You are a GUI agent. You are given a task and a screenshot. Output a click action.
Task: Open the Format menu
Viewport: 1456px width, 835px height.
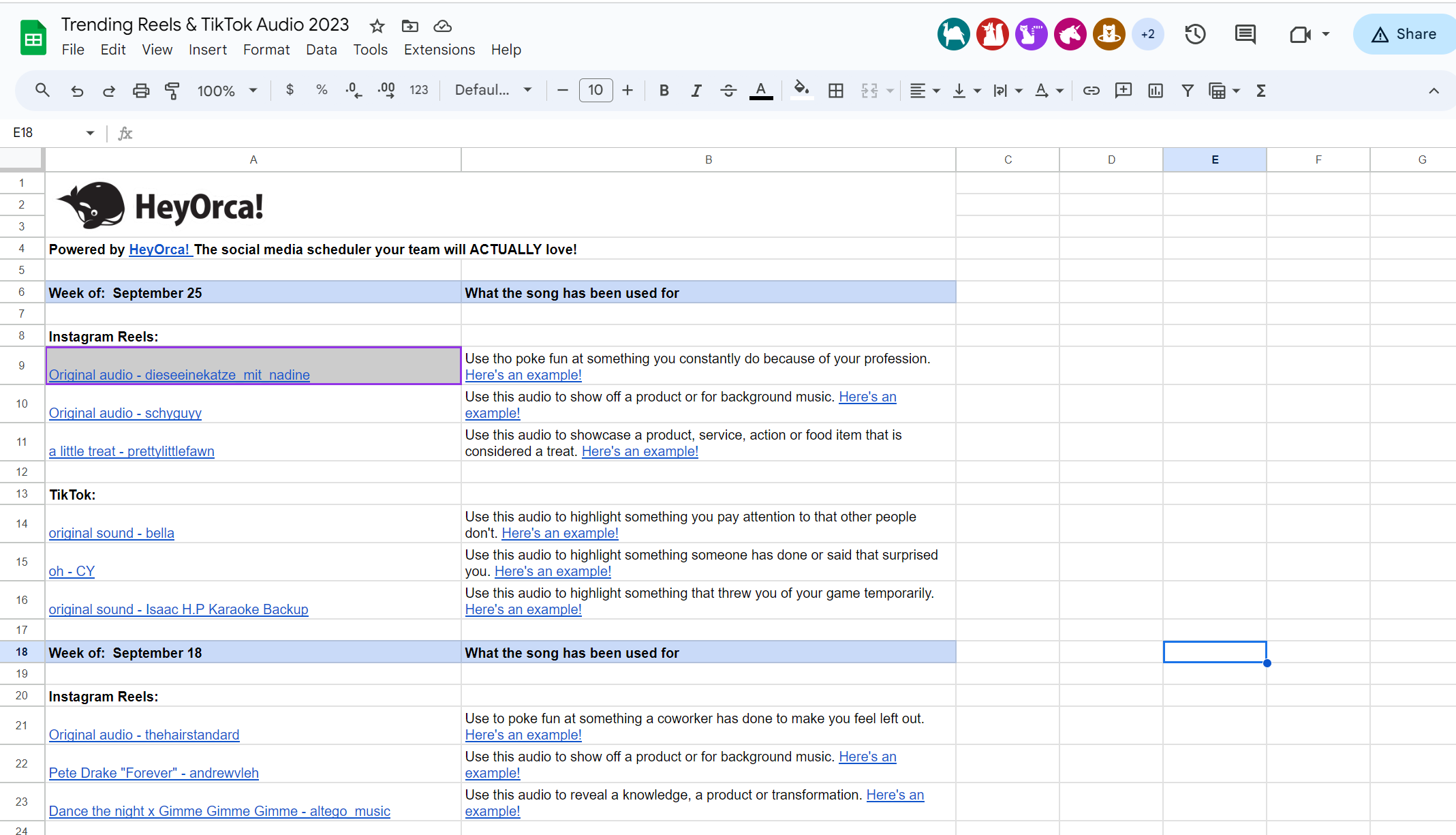[x=266, y=50]
